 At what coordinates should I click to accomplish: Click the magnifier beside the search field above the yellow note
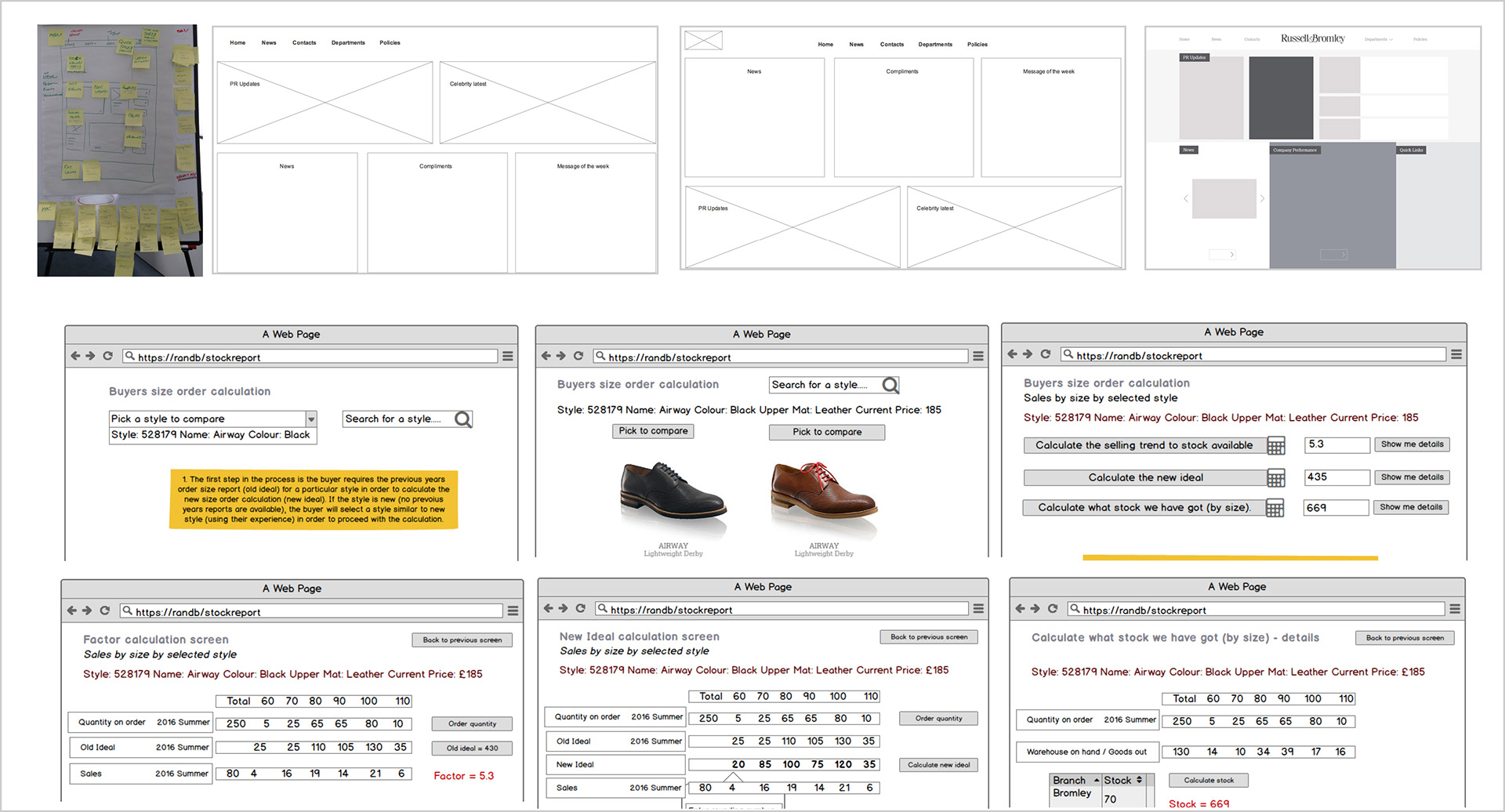click(x=463, y=419)
